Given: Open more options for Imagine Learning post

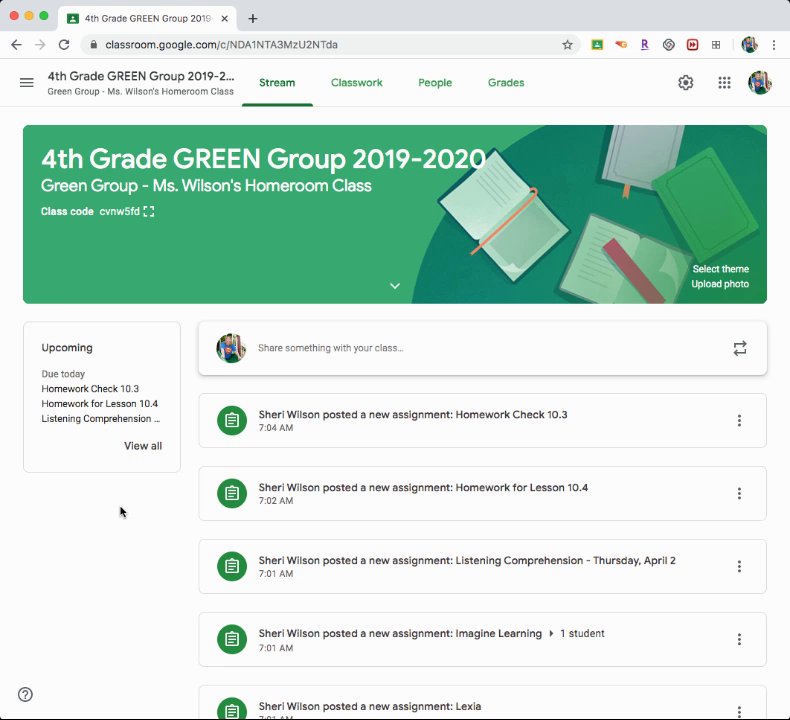Looking at the screenshot, I should coord(739,640).
